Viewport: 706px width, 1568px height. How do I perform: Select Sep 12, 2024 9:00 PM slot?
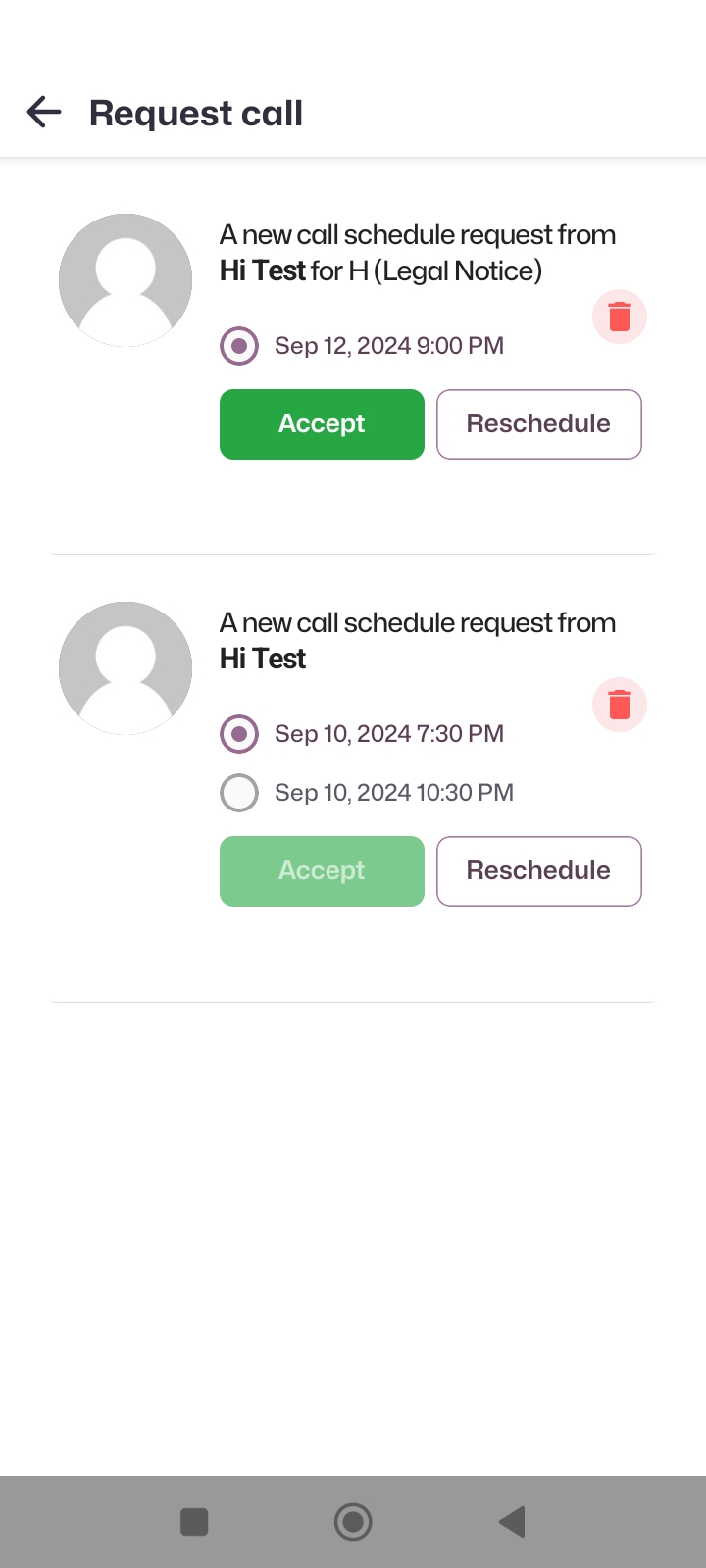point(239,346)
